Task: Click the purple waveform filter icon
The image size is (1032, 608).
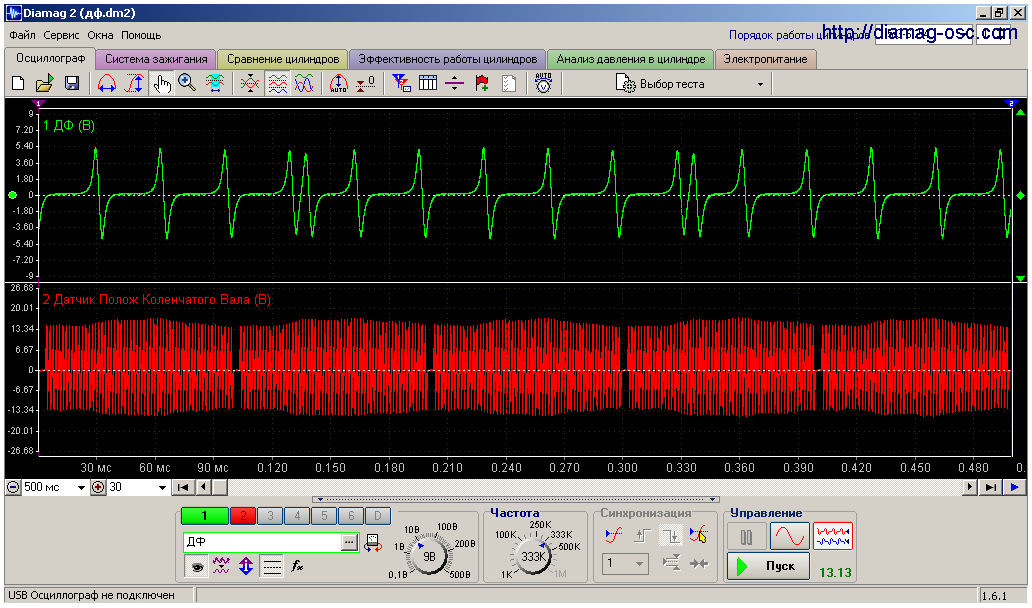Action: point(221,566)
